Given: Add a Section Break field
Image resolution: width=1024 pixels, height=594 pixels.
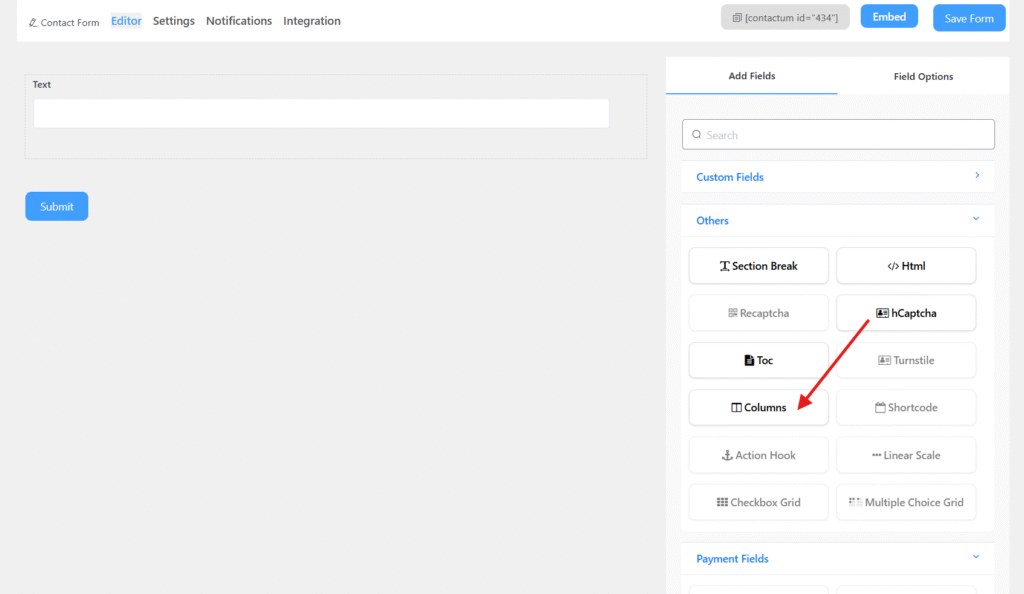Looking at the screenshot, I should (x=758, y=266).
